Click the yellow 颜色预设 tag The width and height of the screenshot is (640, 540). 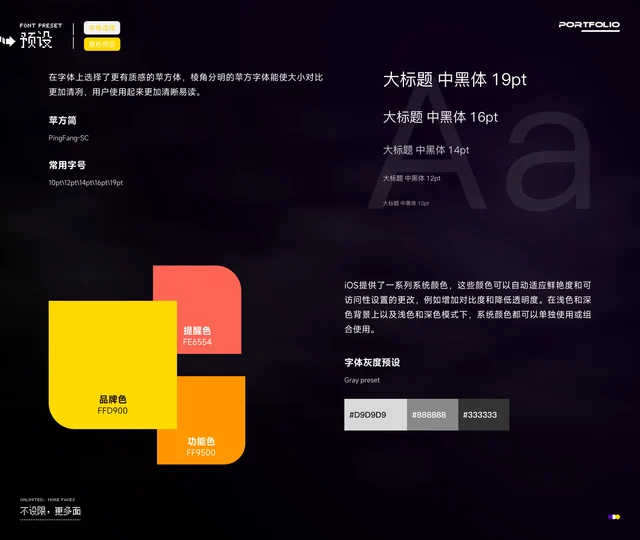coord(102,44)
